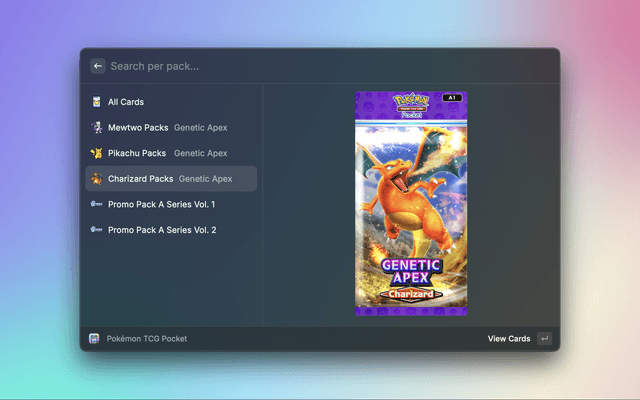Screen dimensions: 640x400
Task: Select the highlighted Charizard Packs row
Action: (170, 179)
